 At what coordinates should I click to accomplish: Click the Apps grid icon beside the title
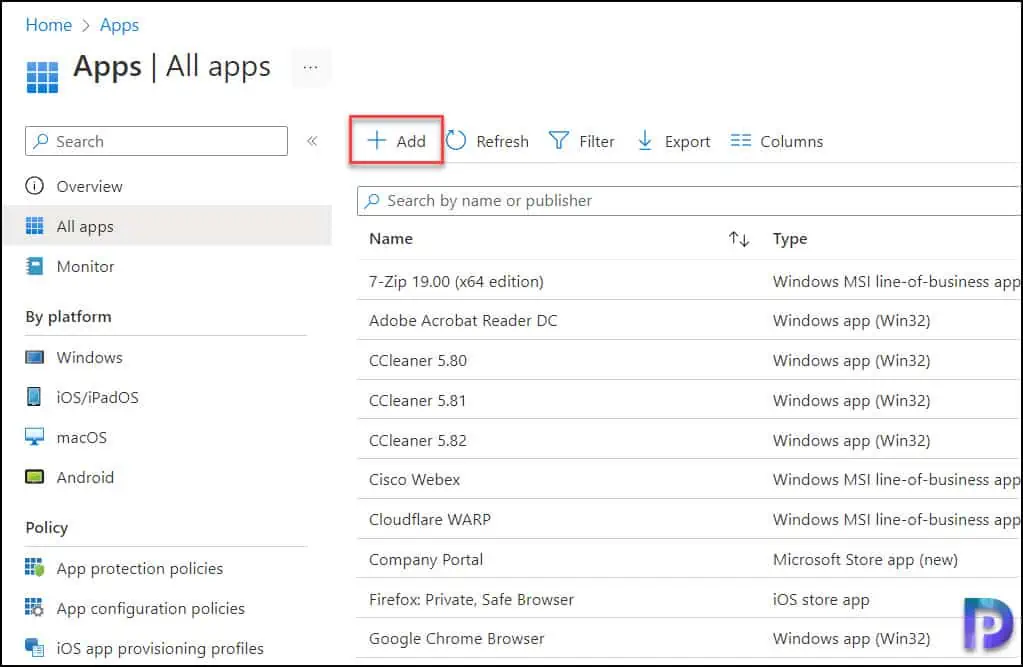pos(42,77)
